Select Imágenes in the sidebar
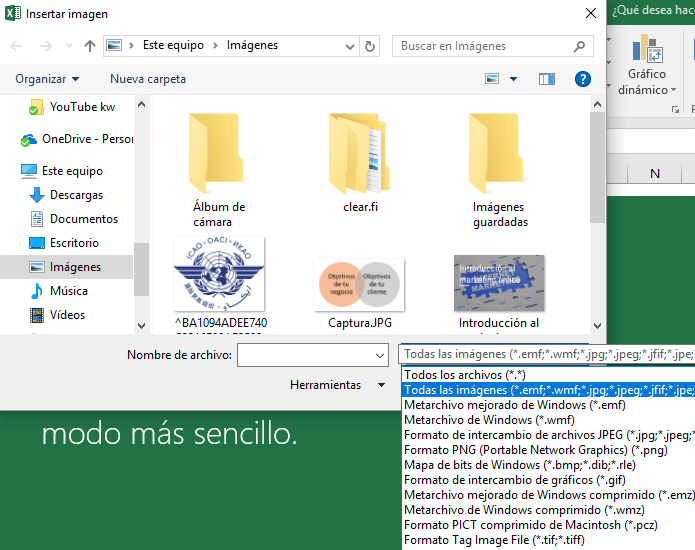This screenshot has width=695, height=550. (66, 267)
